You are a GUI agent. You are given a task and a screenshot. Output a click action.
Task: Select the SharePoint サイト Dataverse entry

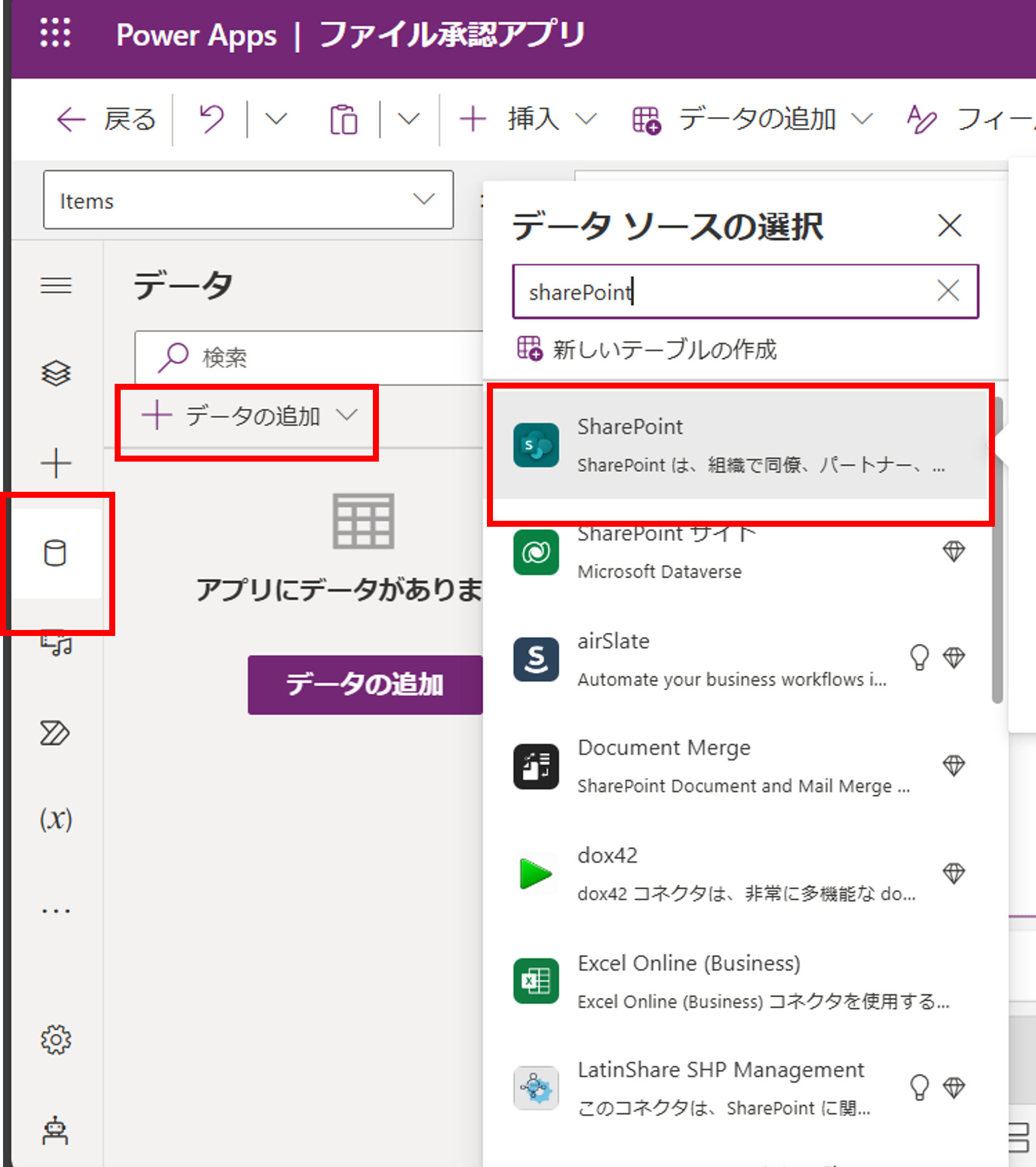741,552
